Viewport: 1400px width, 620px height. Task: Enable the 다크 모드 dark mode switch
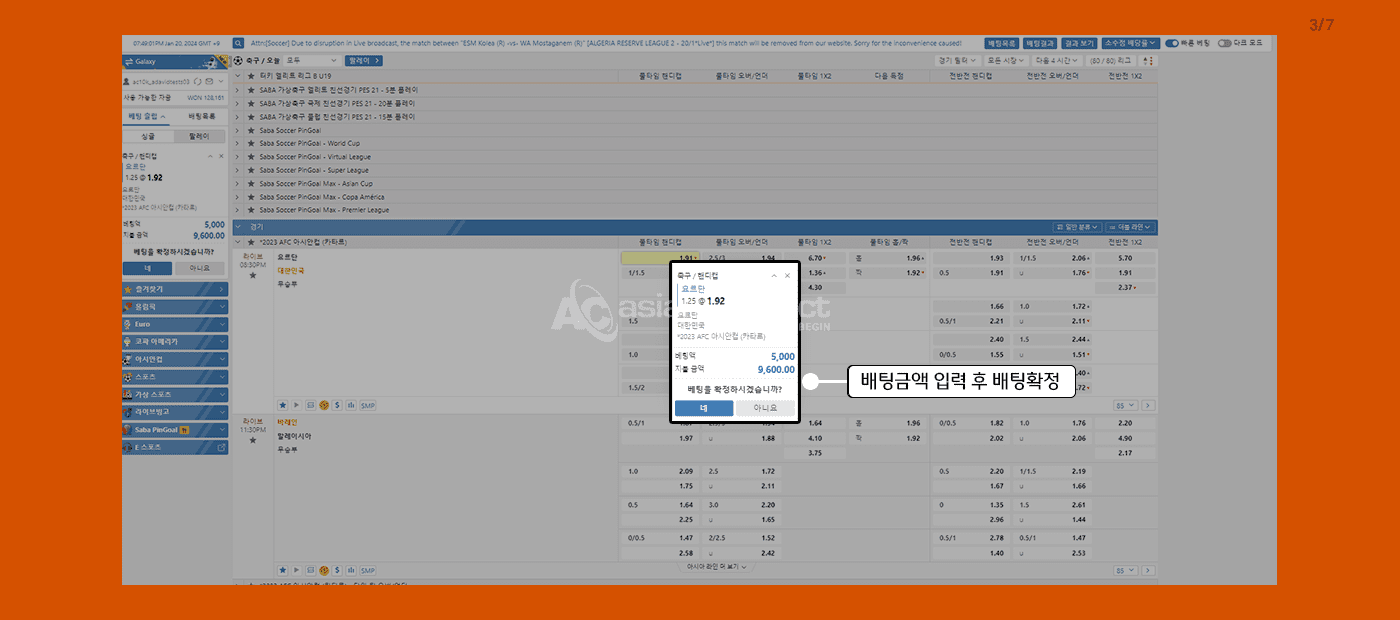pos(1227,44)
